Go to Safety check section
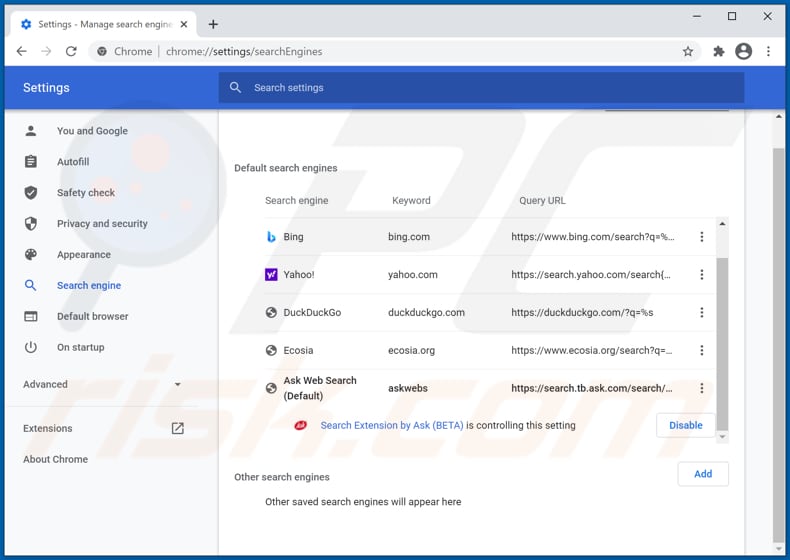Screen dimensions: 790x560 click(x=86, y=193)
